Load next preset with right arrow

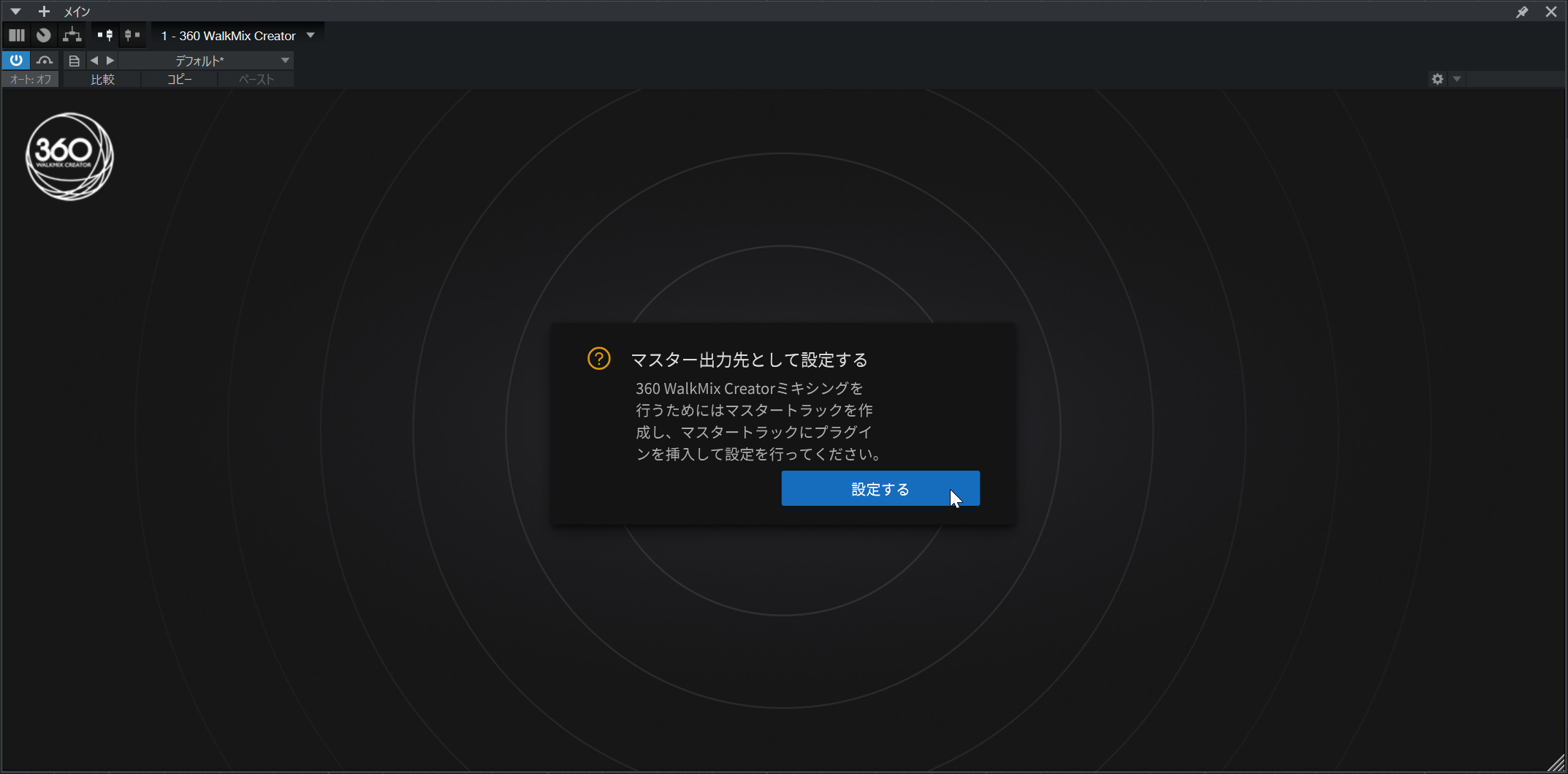point(110,61)
